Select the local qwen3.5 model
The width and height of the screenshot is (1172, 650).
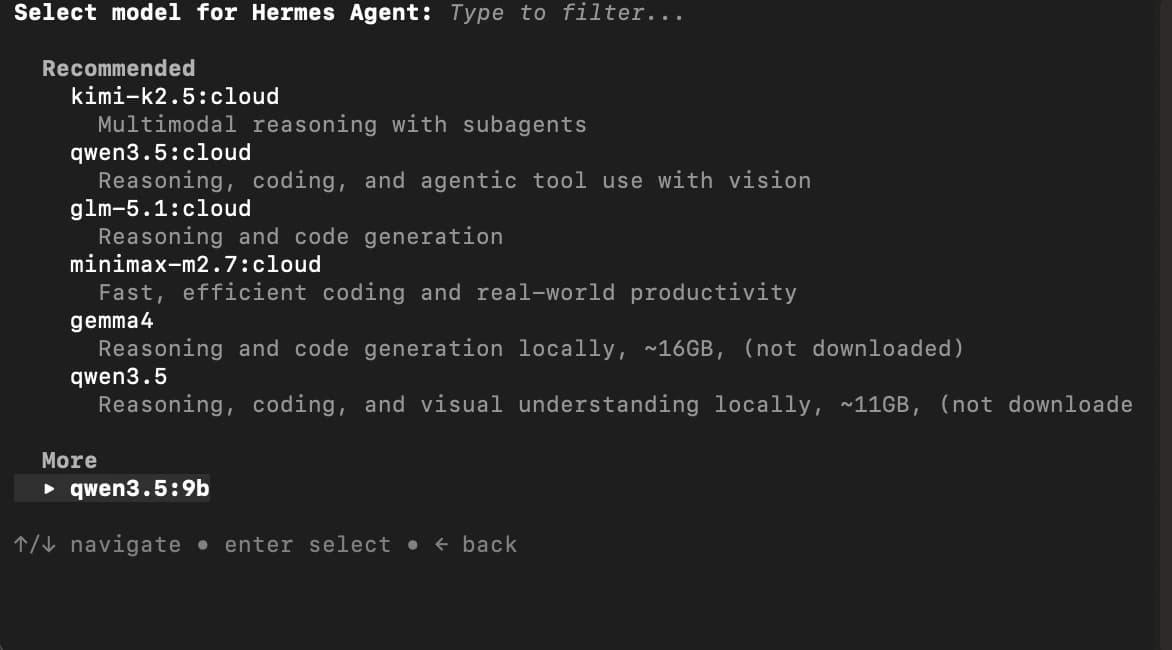(x=118, y=376)
